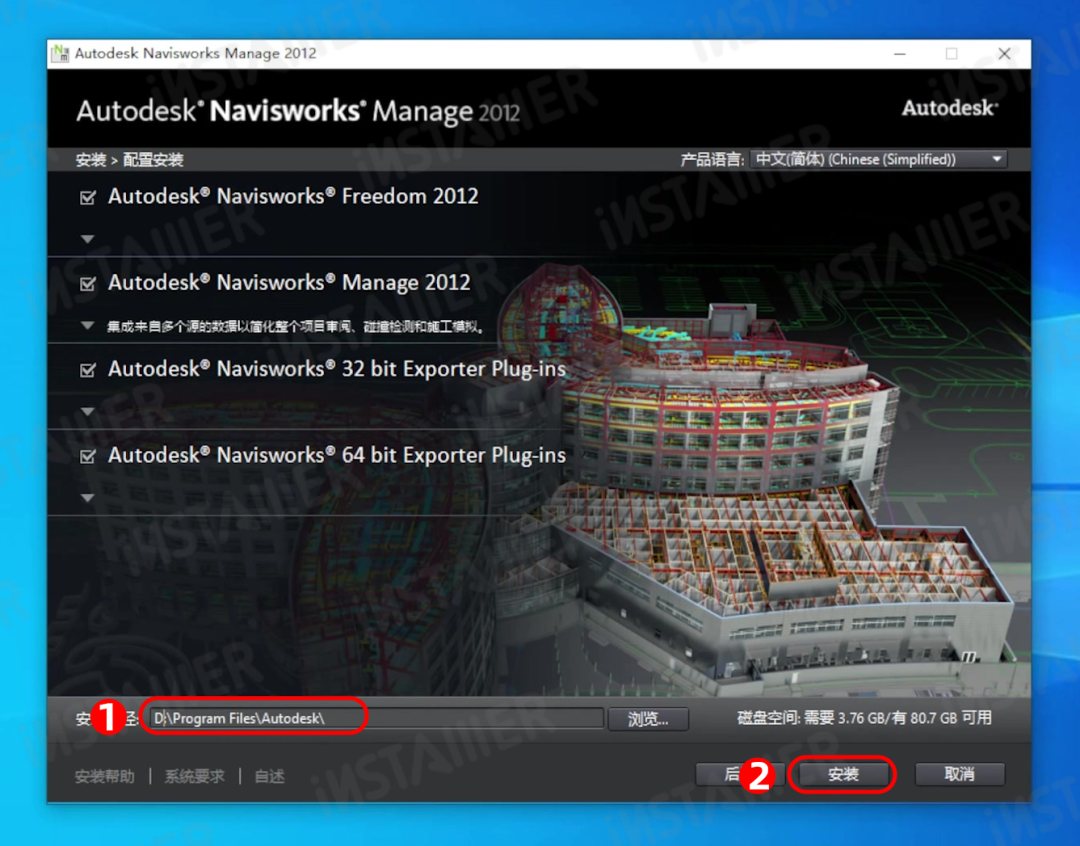Expand options under Navisworks Manage 2012

coord(87,325)
